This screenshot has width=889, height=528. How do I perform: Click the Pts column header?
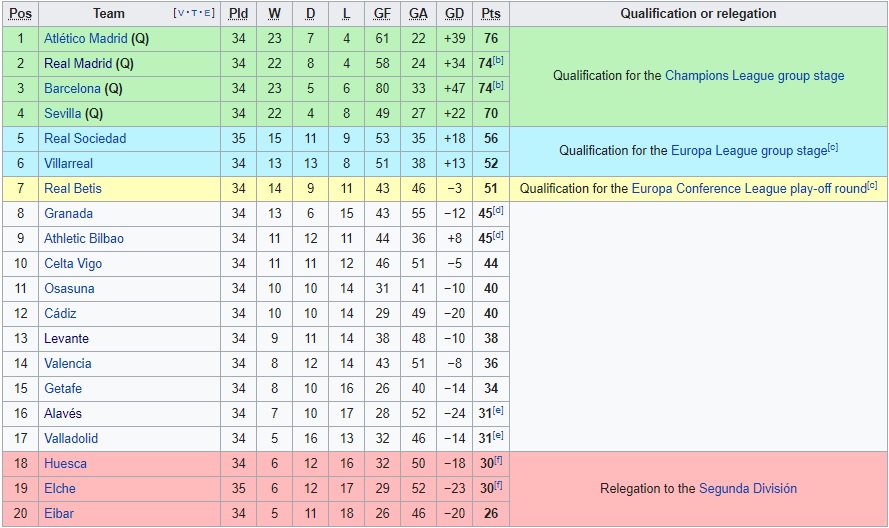click(490, 13)
